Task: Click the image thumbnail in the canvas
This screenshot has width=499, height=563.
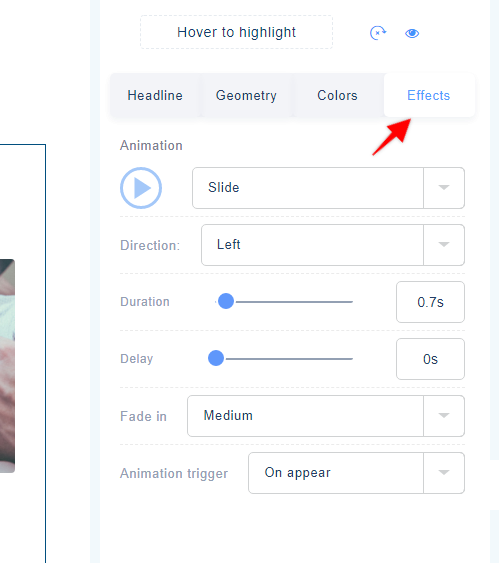Action: (7, 366)
